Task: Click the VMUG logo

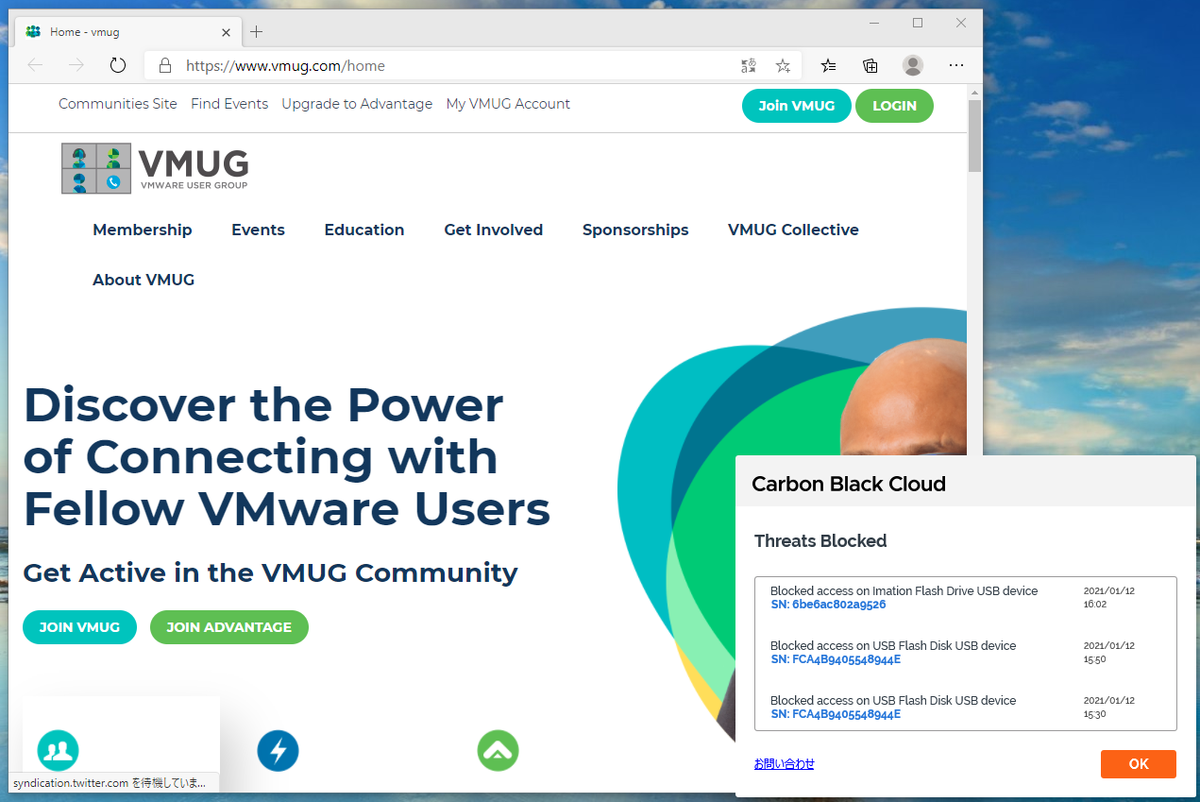Action: (x=155, y=168)
